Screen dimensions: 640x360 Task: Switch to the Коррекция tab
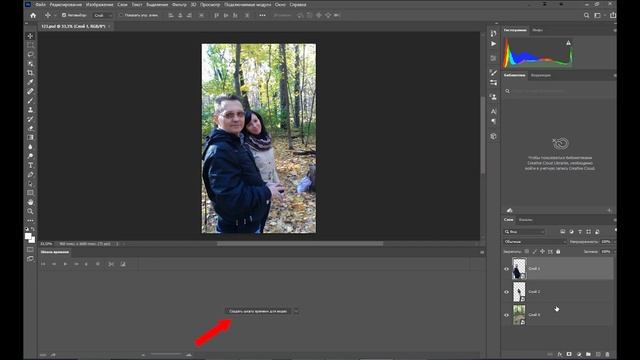tap(541, 76)
